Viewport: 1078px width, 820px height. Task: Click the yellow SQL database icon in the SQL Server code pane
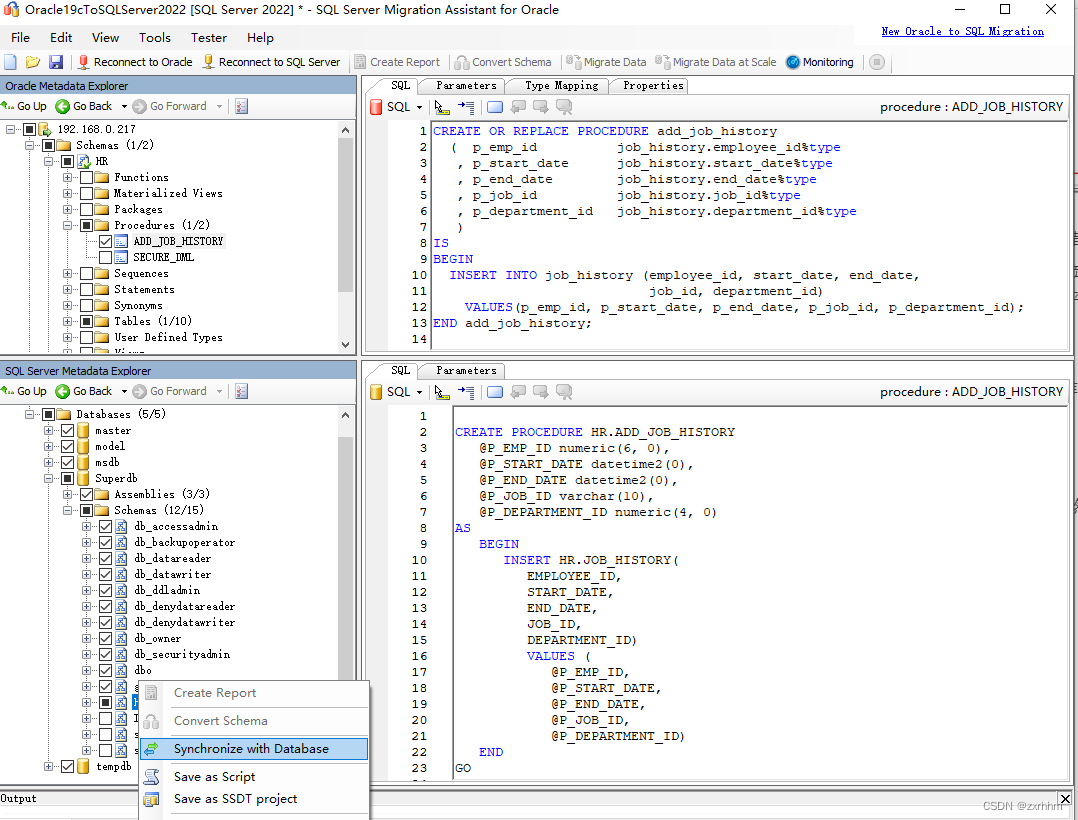click(376, 392)
